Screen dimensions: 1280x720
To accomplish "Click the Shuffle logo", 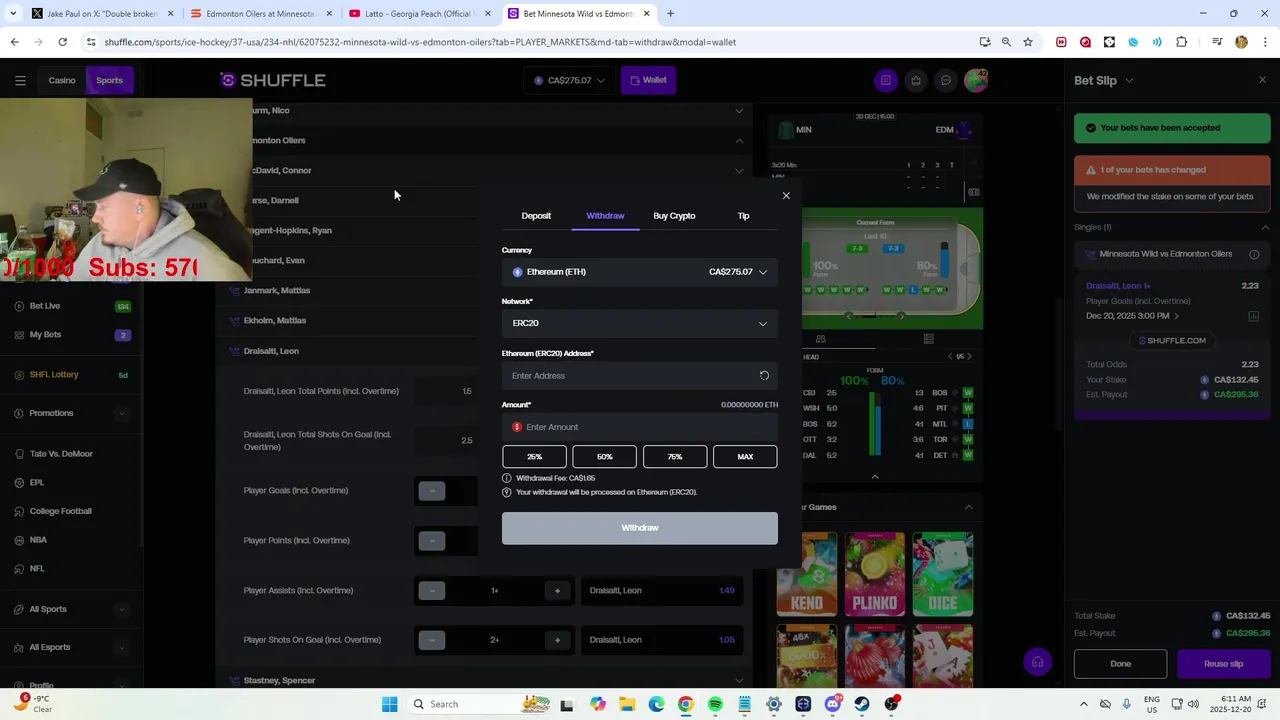I will [x=273, y=80].
